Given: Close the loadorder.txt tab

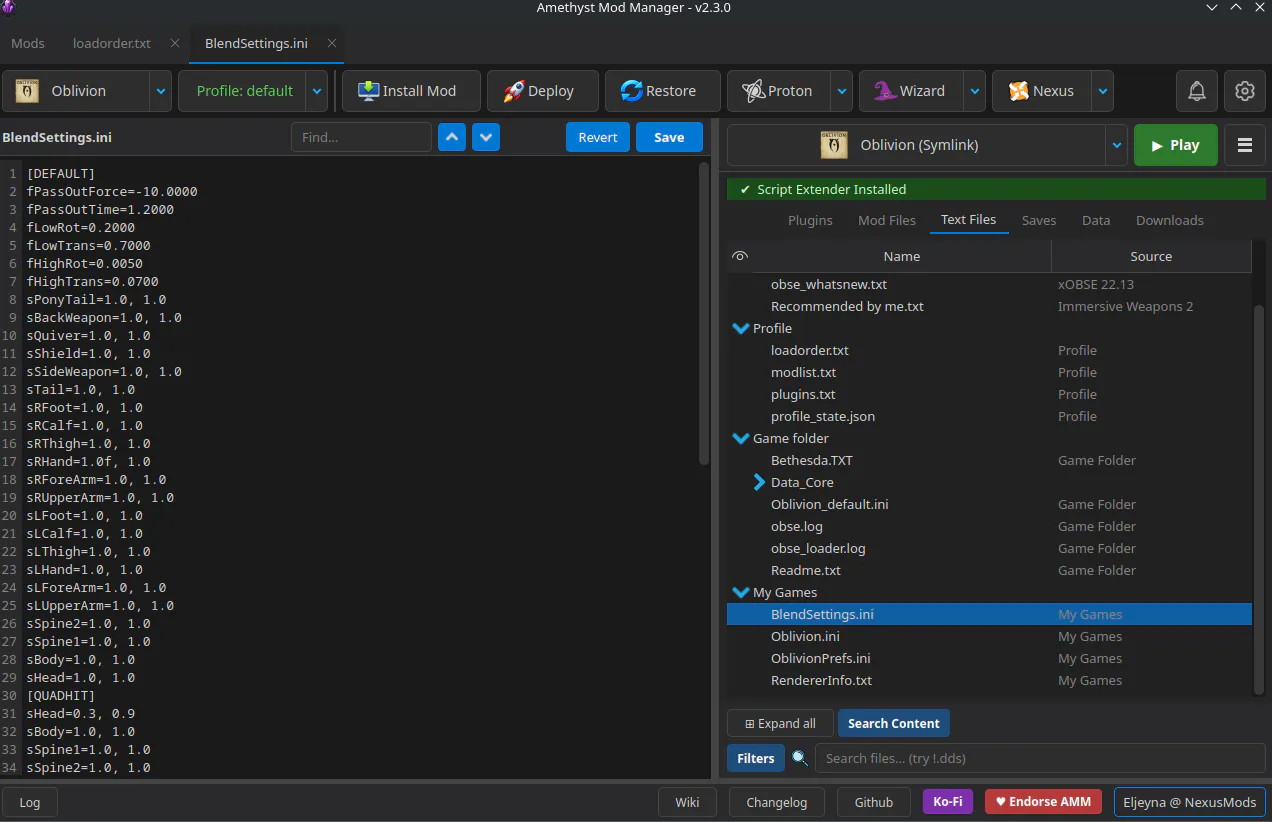Looking at the screenshot, I should (175, 44).
